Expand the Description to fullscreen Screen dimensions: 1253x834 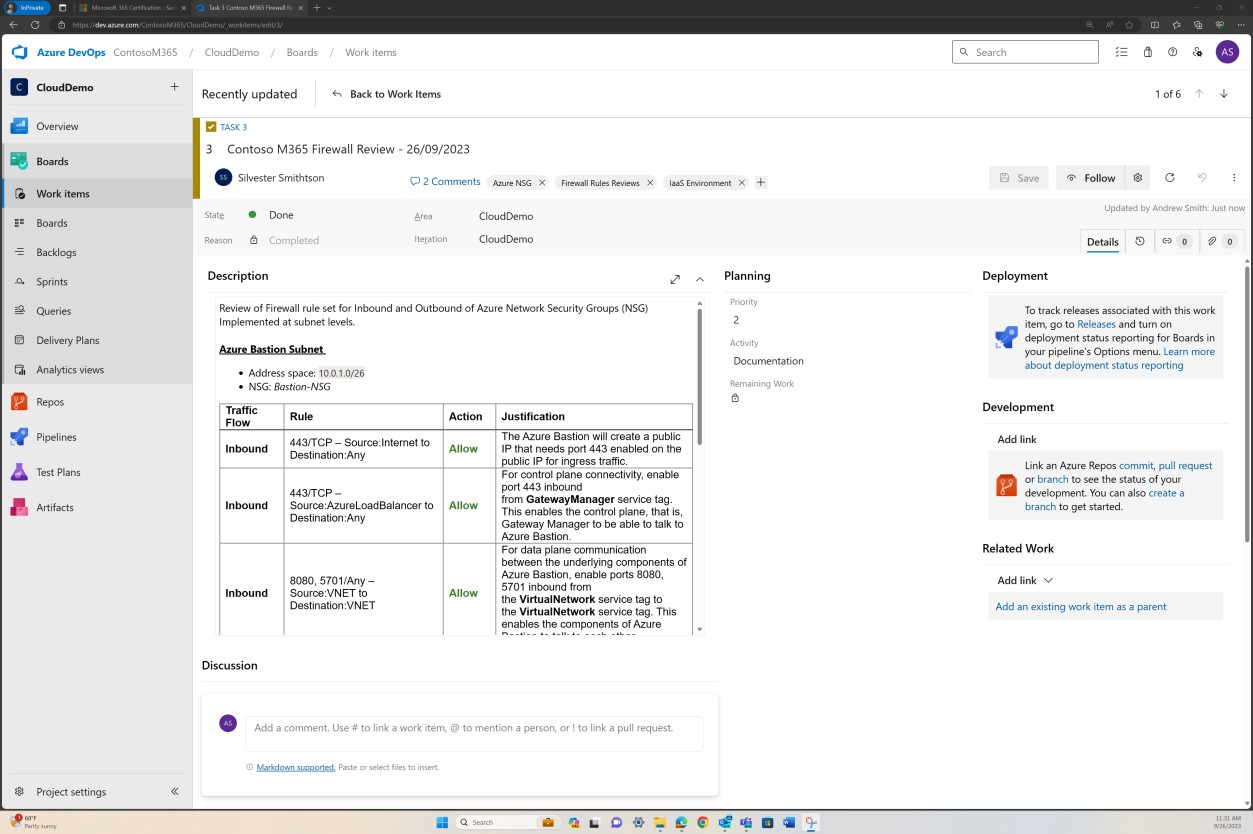point(675,279)
